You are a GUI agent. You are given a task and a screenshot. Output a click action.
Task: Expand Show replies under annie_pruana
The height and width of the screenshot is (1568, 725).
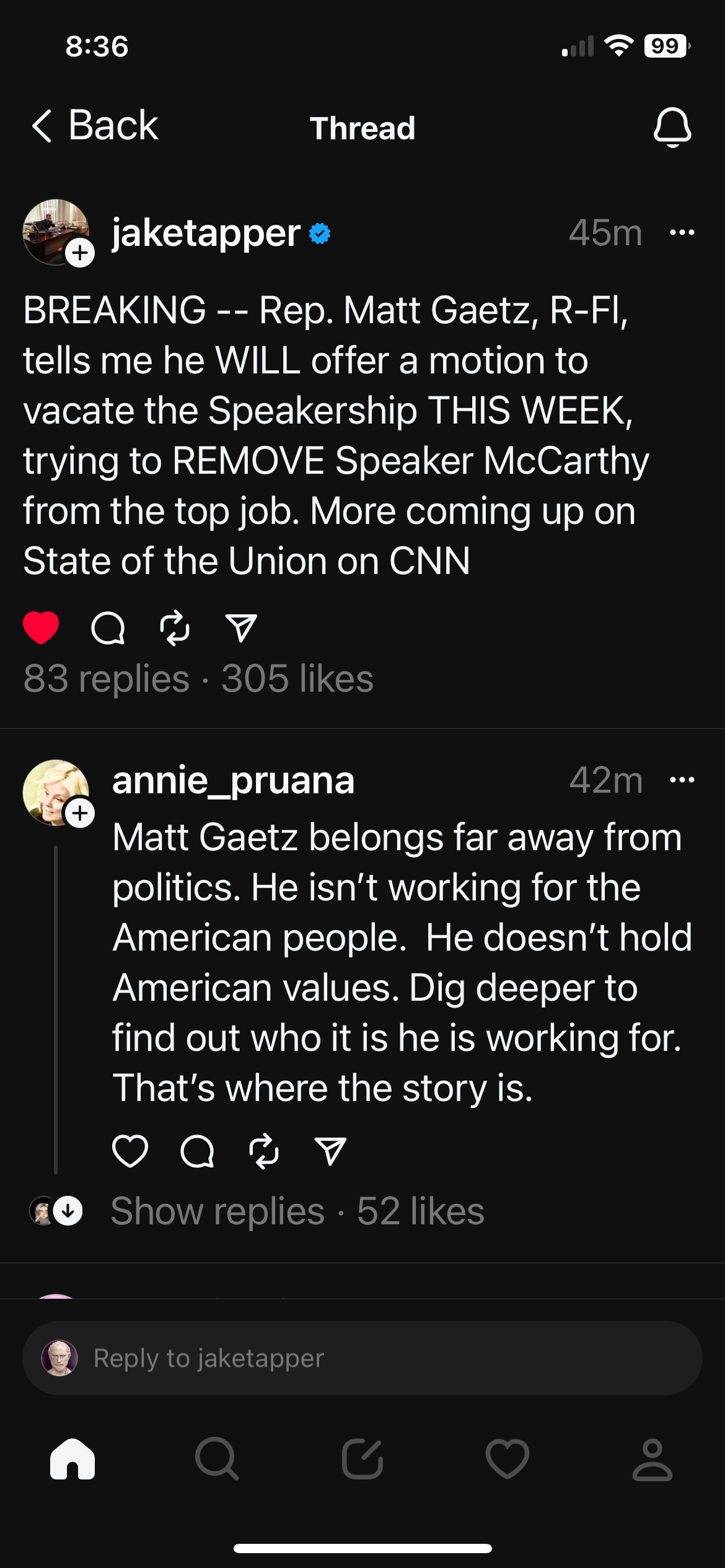click(217, 1211)
